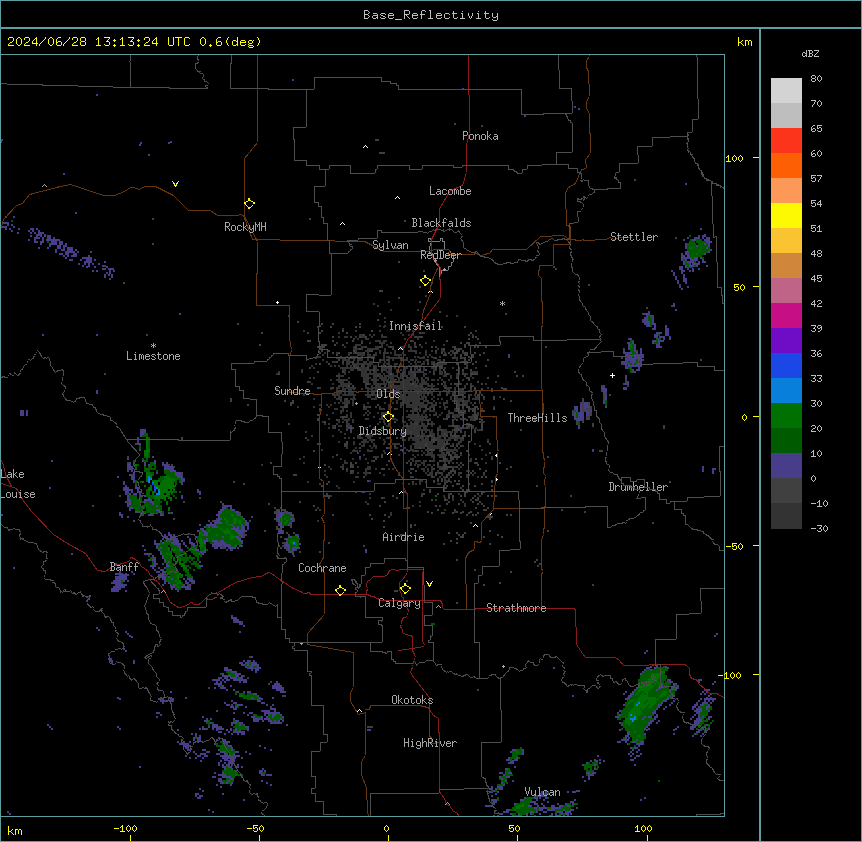
Task: Click the Lacombe city label
Action: pyautogui.click(x=450, y=191)
